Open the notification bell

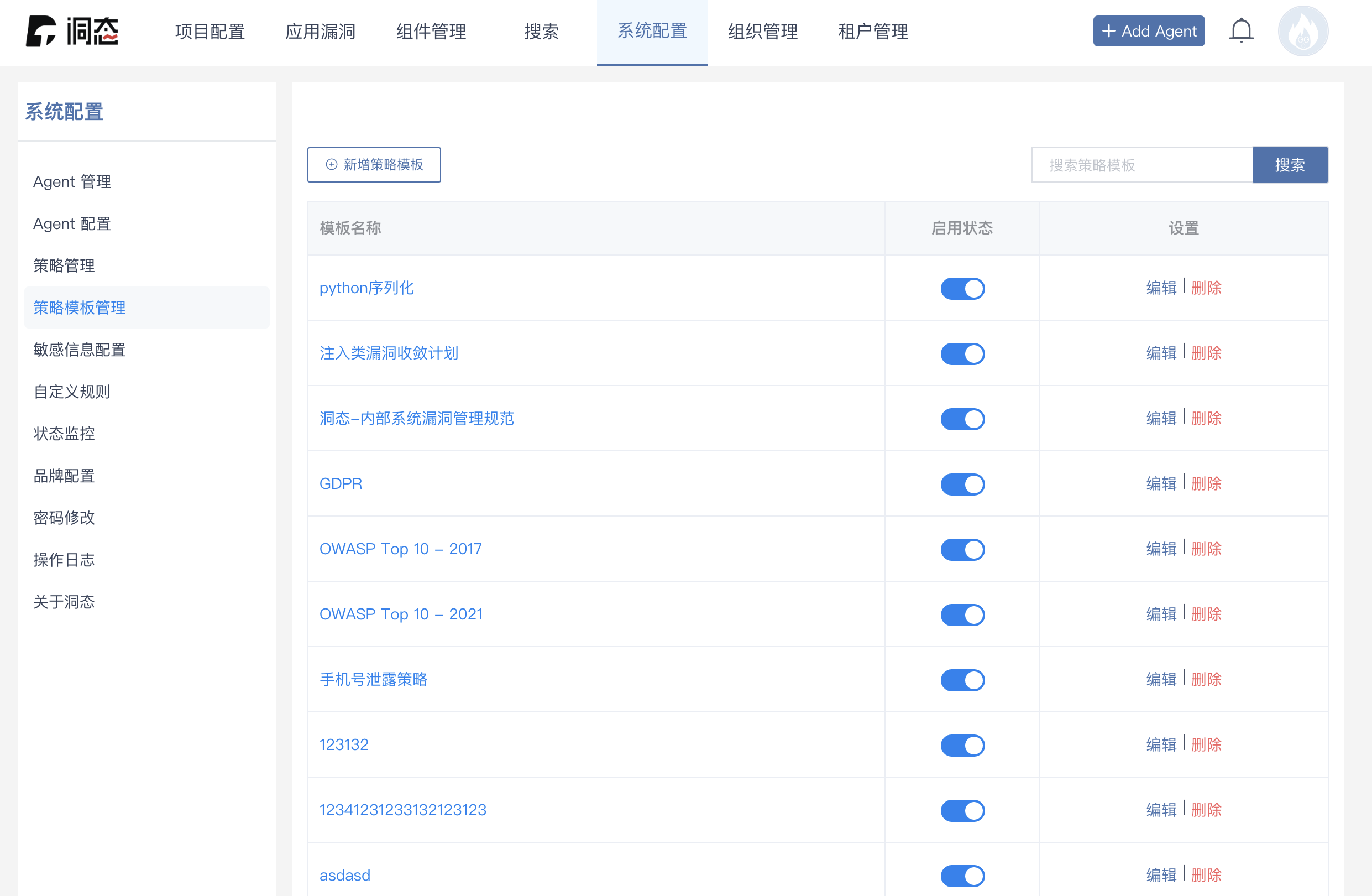1241,31
